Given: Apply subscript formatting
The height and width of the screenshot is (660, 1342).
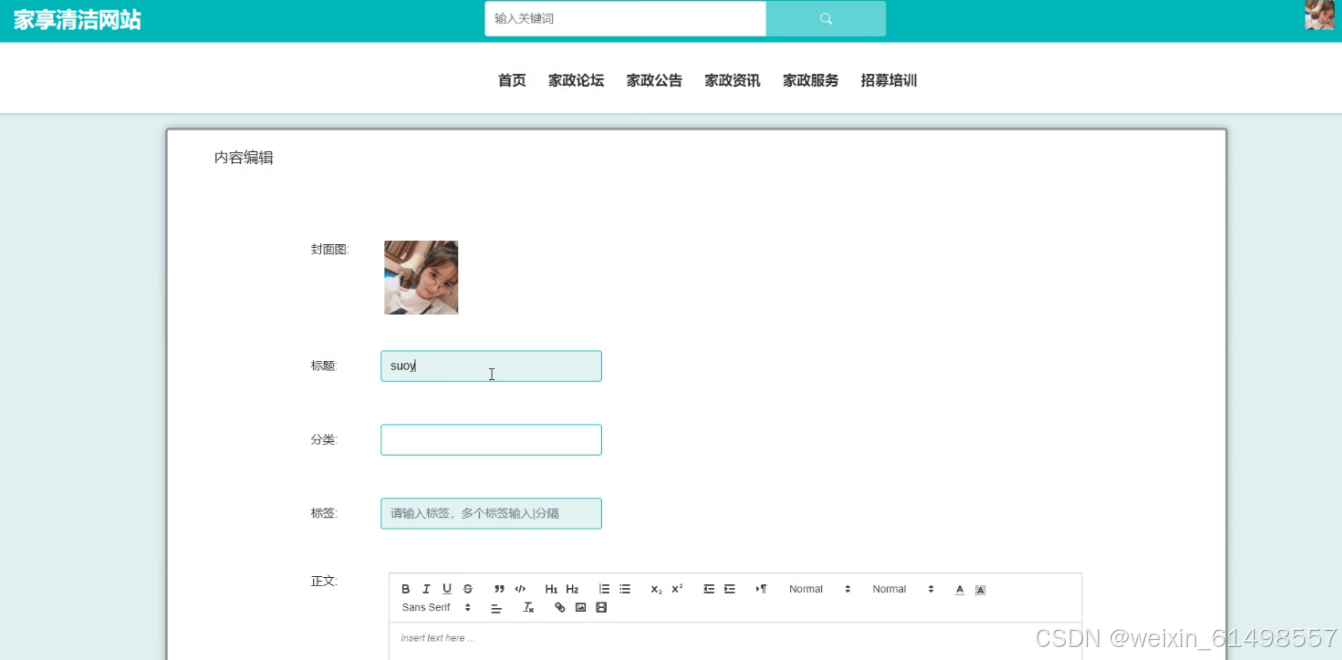Looking at the screenshot, I should 656,589.
